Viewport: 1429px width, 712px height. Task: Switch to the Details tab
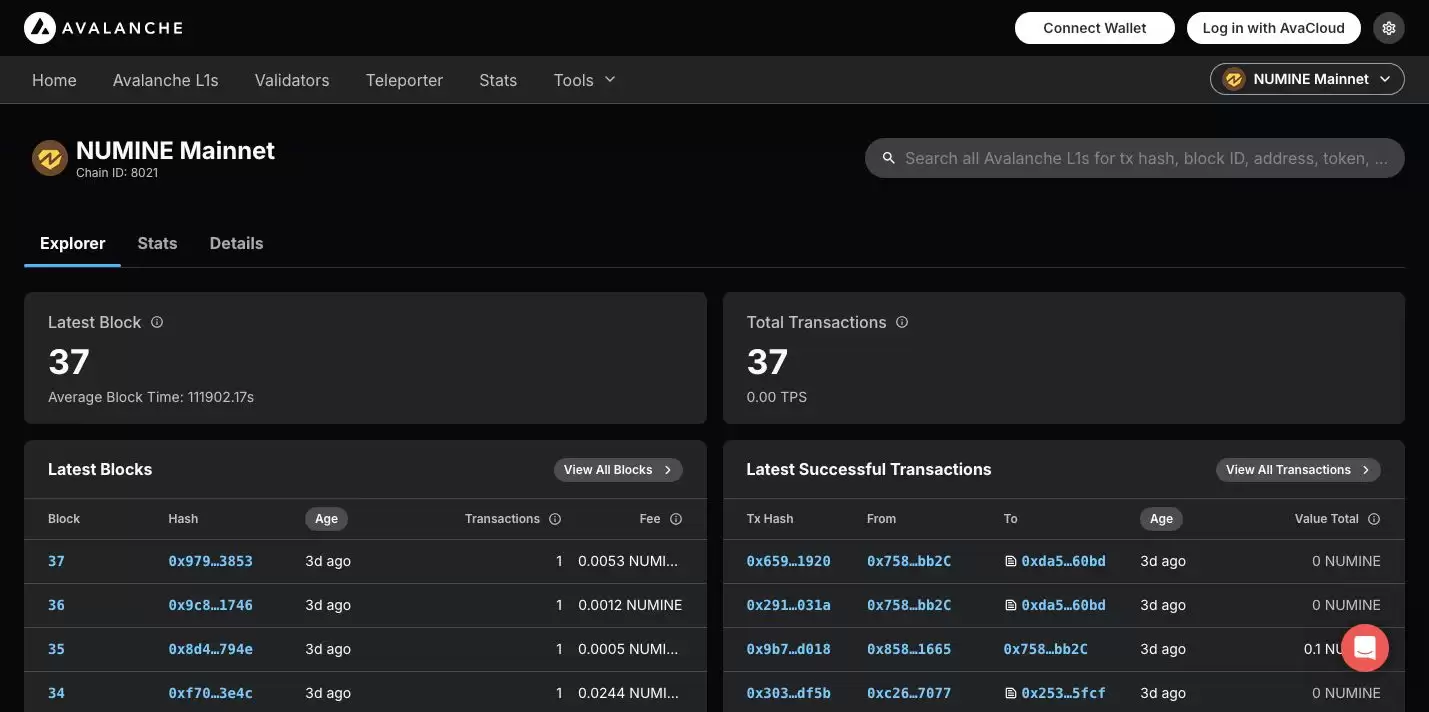[x=236, y=243]
